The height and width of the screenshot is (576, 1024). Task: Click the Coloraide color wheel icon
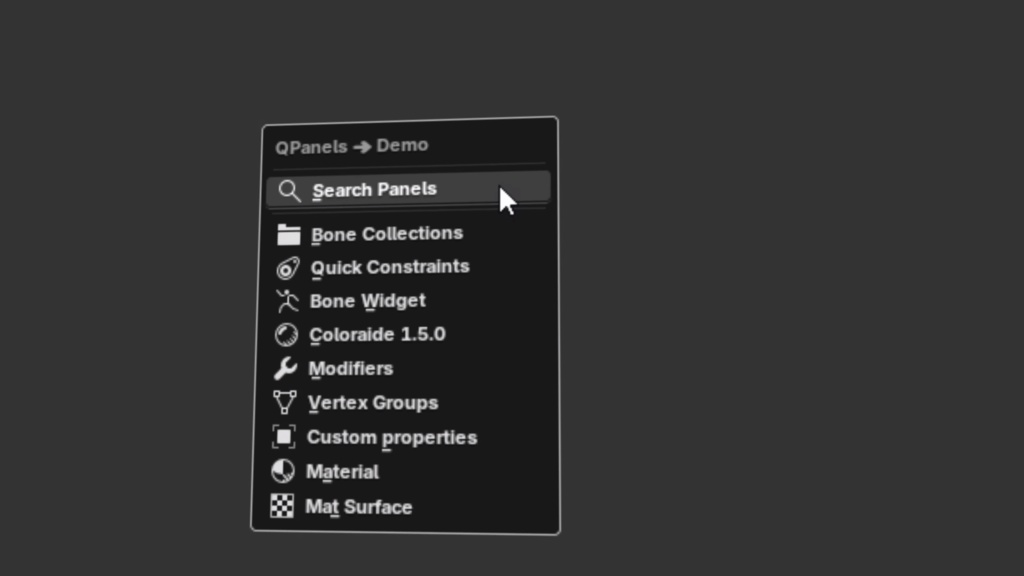pos(286,334)
